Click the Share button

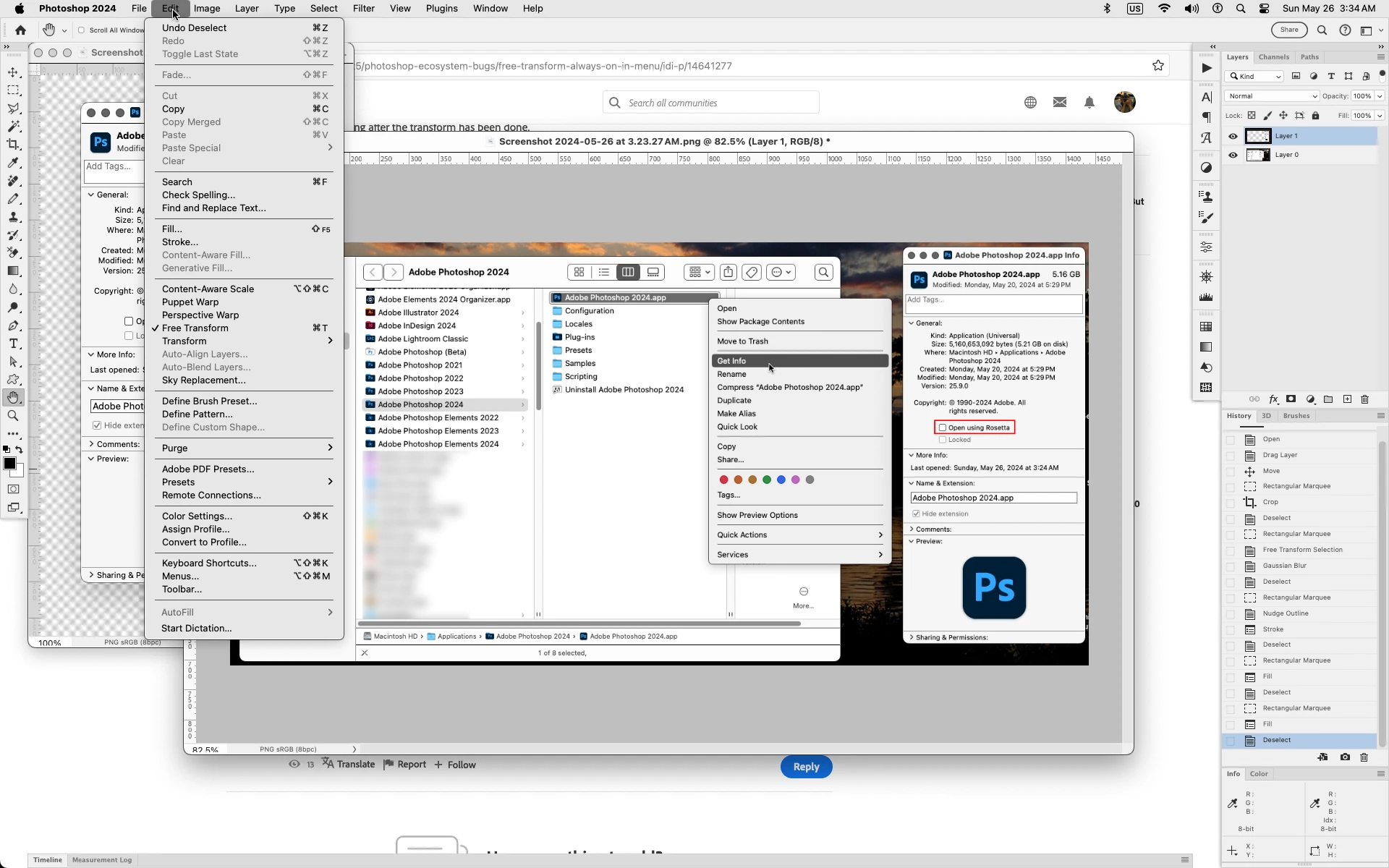click(1289, 30)
